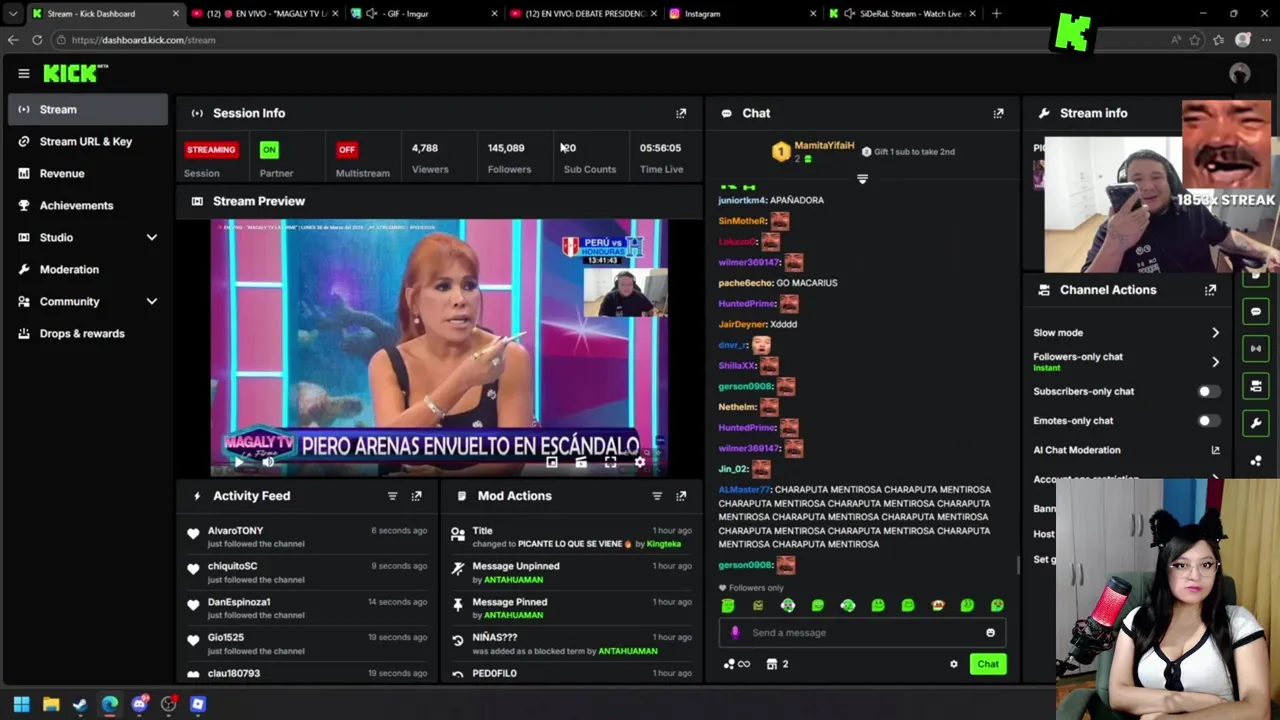
Task: Click the broadcast signal icon in right sidebar
Action: [x=1256, y=349]
